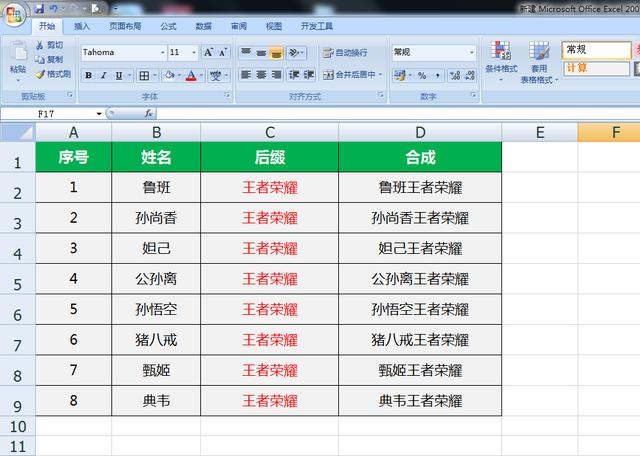
Task: Center text horizontally
Action: [261, 75]
